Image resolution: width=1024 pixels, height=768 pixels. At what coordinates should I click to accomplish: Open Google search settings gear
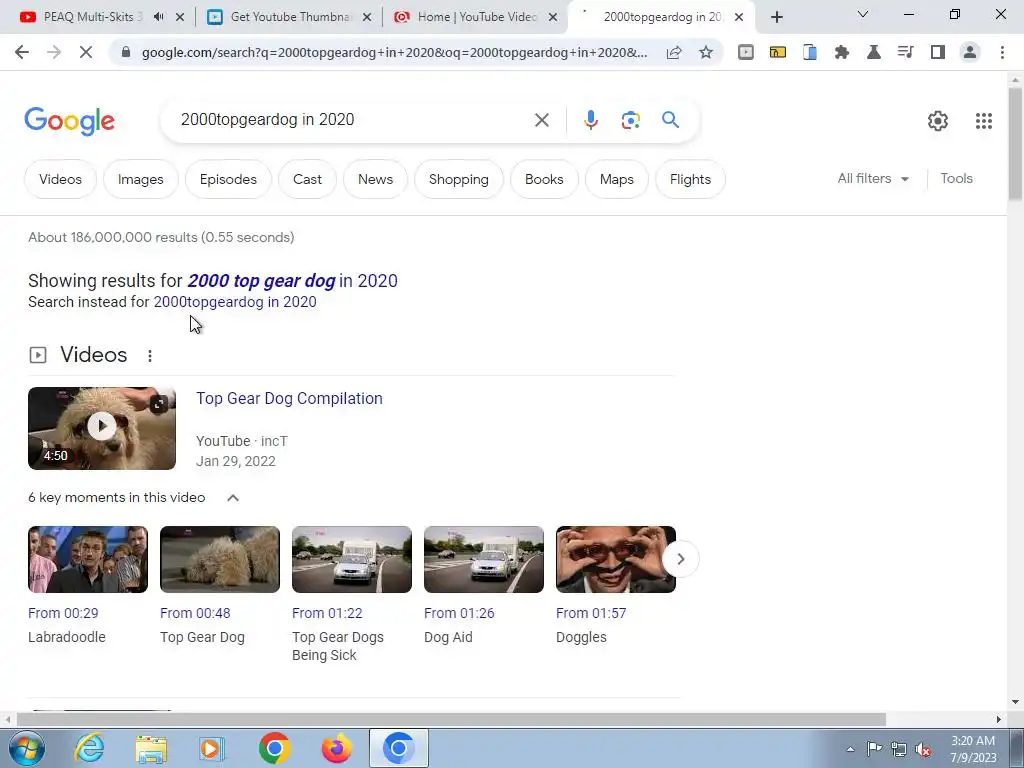tap(938, 121)
